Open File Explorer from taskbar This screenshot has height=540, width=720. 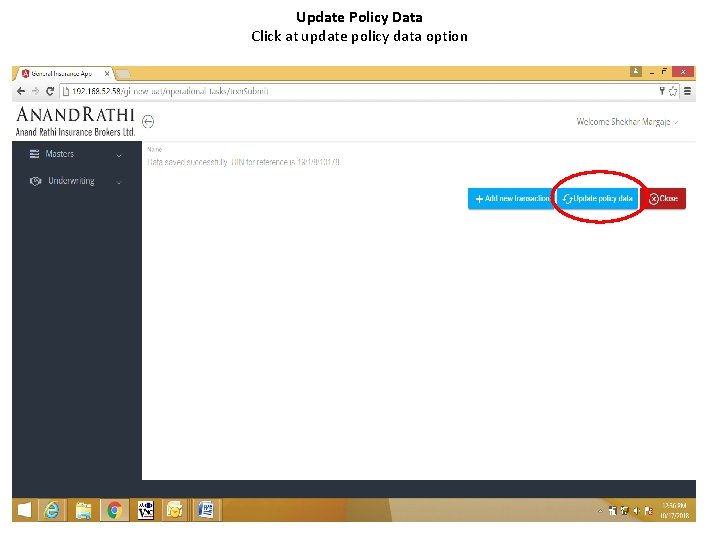[x=83, y=510]
